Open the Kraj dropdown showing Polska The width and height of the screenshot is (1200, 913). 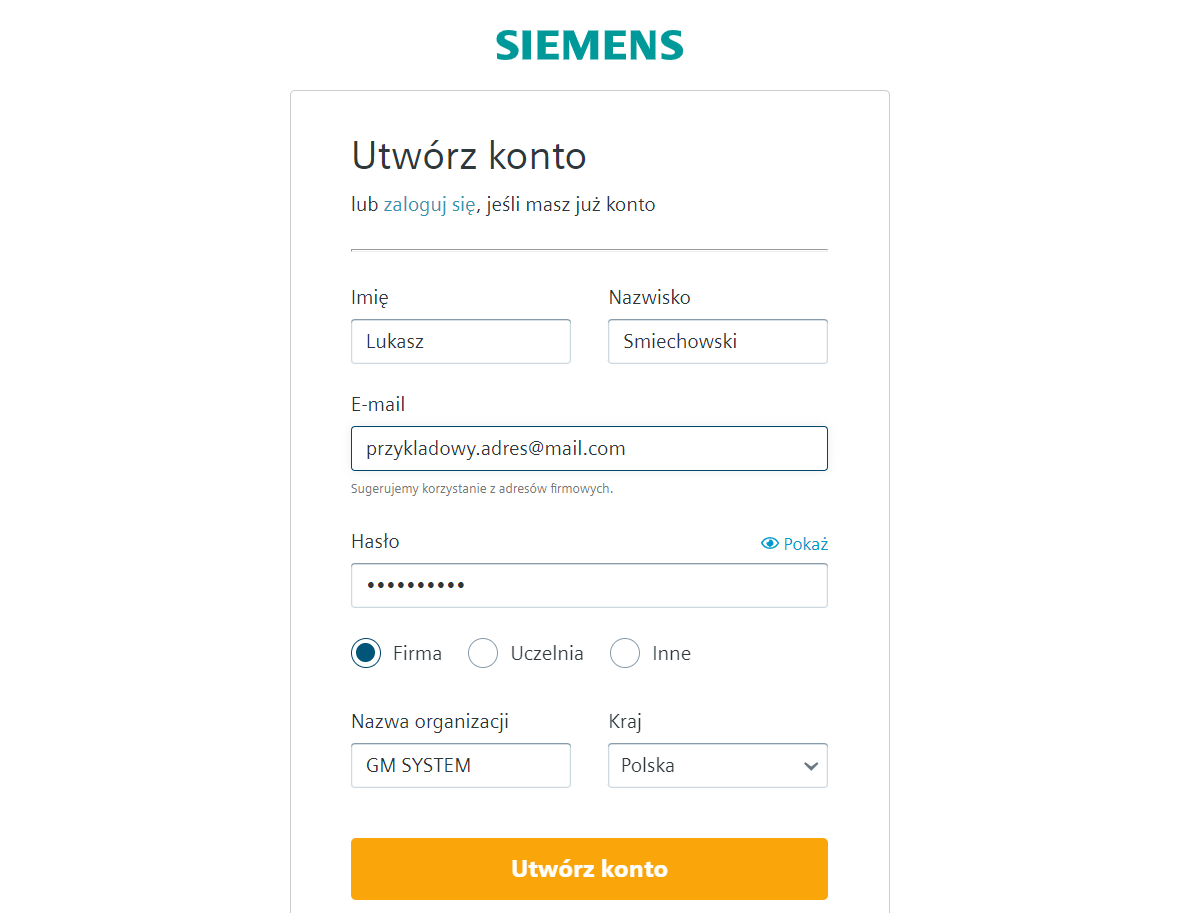718,766
